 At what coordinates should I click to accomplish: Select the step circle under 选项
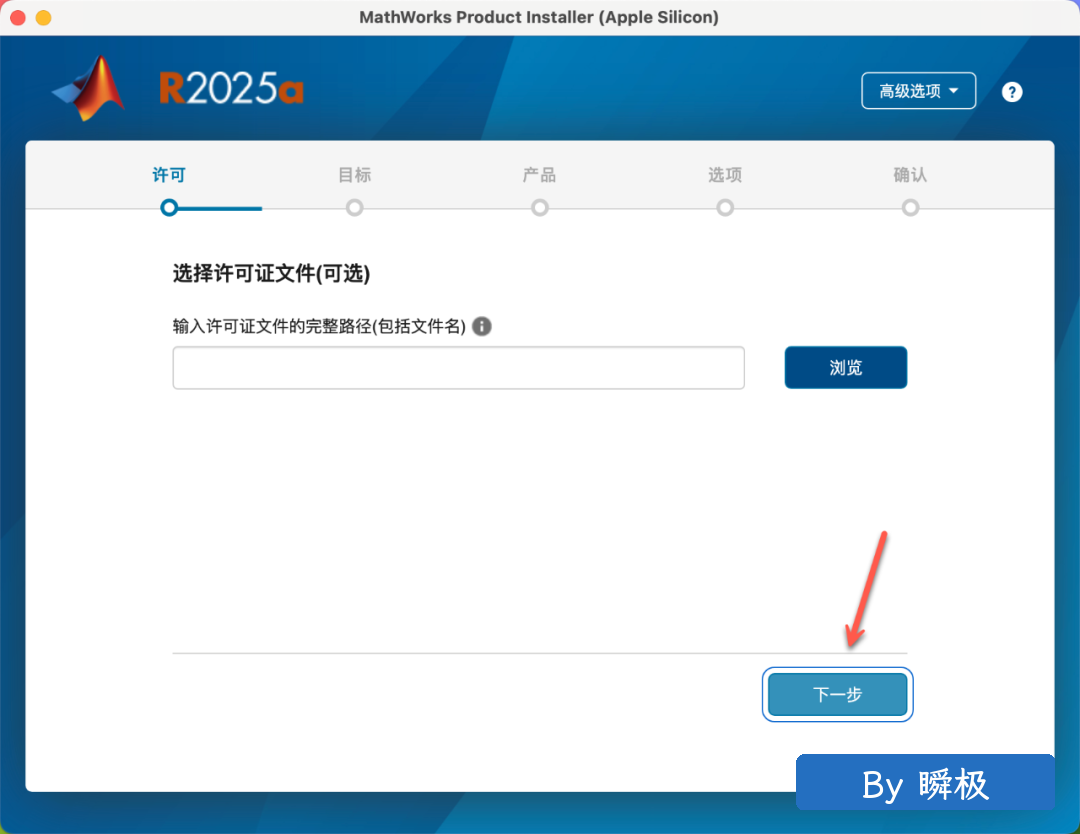725,208
